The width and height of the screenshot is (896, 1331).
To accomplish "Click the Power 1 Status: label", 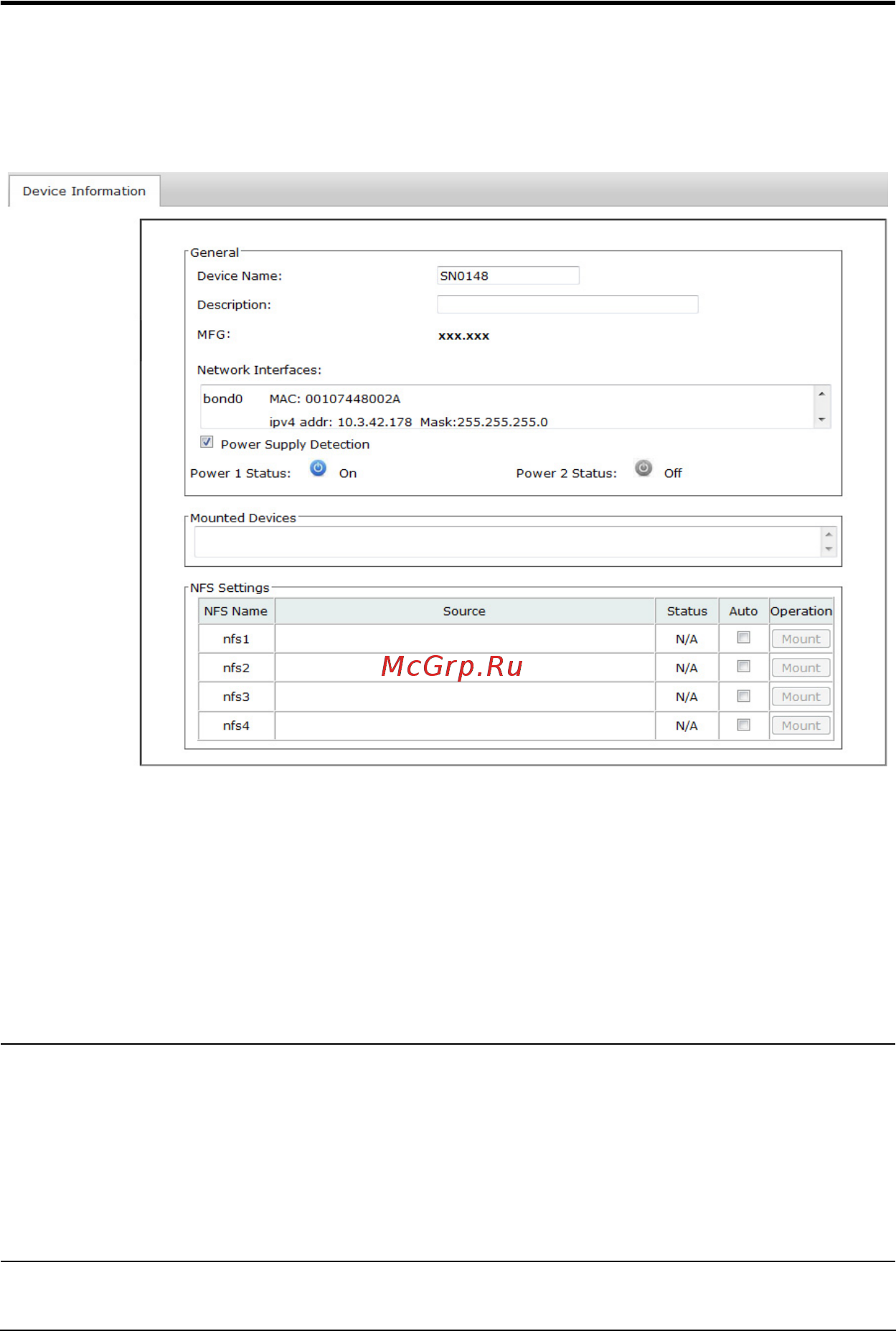I will pyautogui.click(x=240, y=473).
